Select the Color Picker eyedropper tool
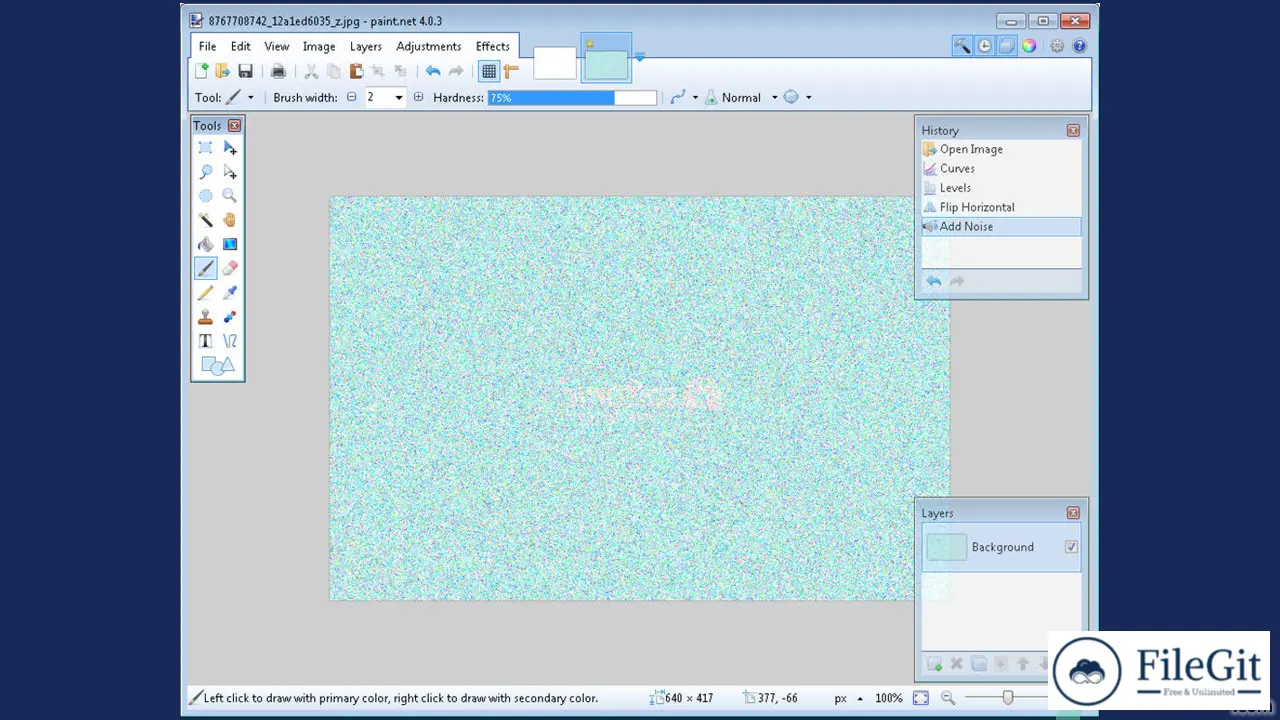This screenshot has height=720, width=1280. click(x=230, y=292)
